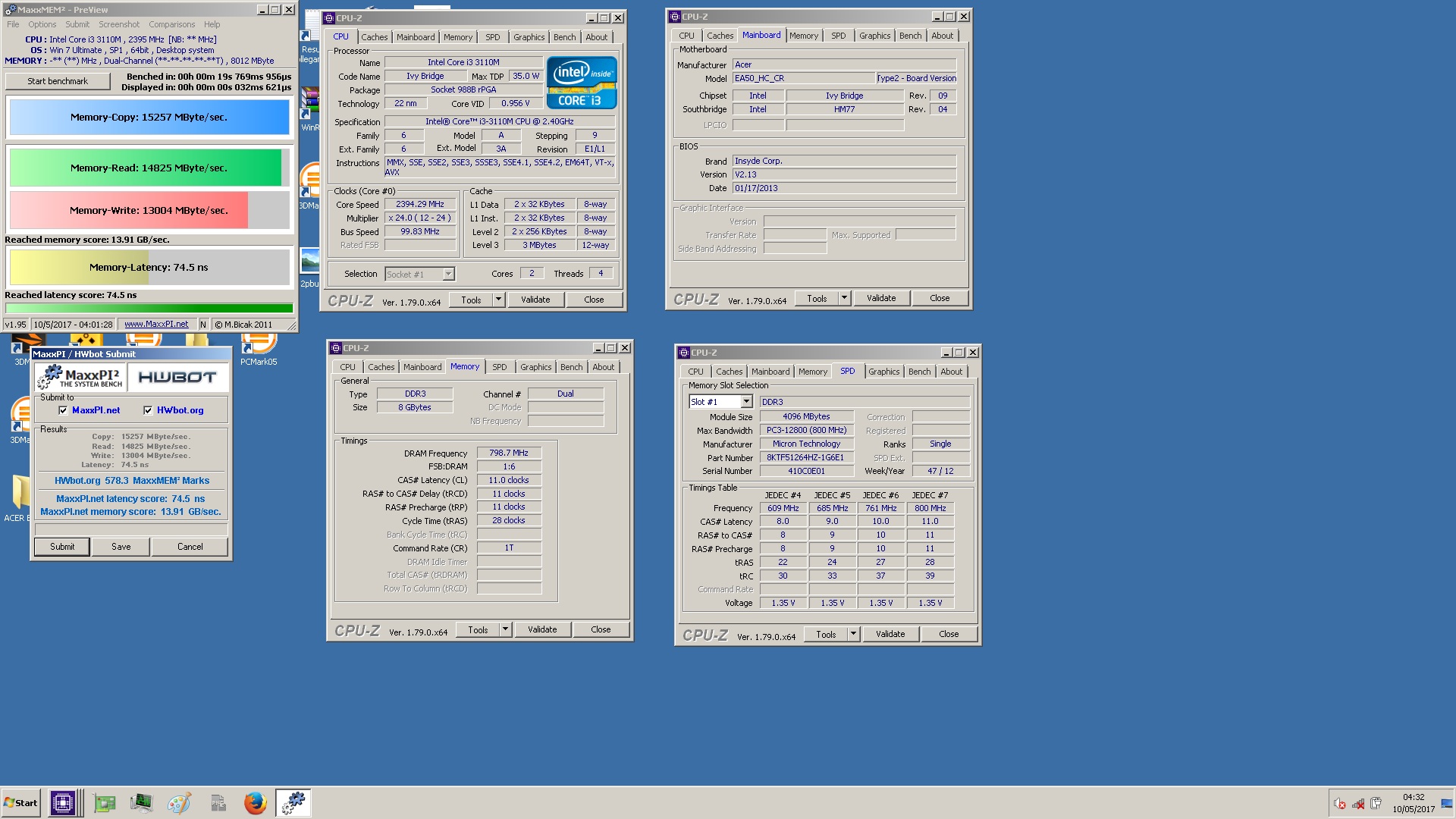
Task: Click the PNG document taskbar icon
Action: [x=218, y=803]
